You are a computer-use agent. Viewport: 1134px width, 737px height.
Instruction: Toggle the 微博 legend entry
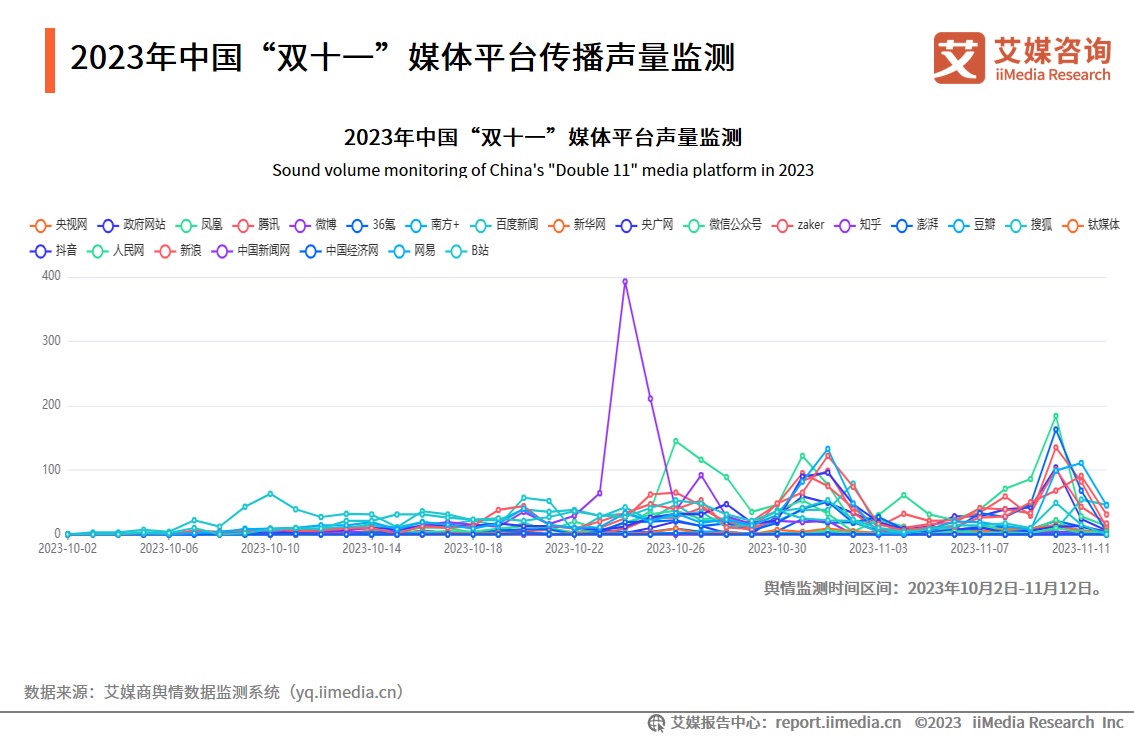(x=313, y=225)
